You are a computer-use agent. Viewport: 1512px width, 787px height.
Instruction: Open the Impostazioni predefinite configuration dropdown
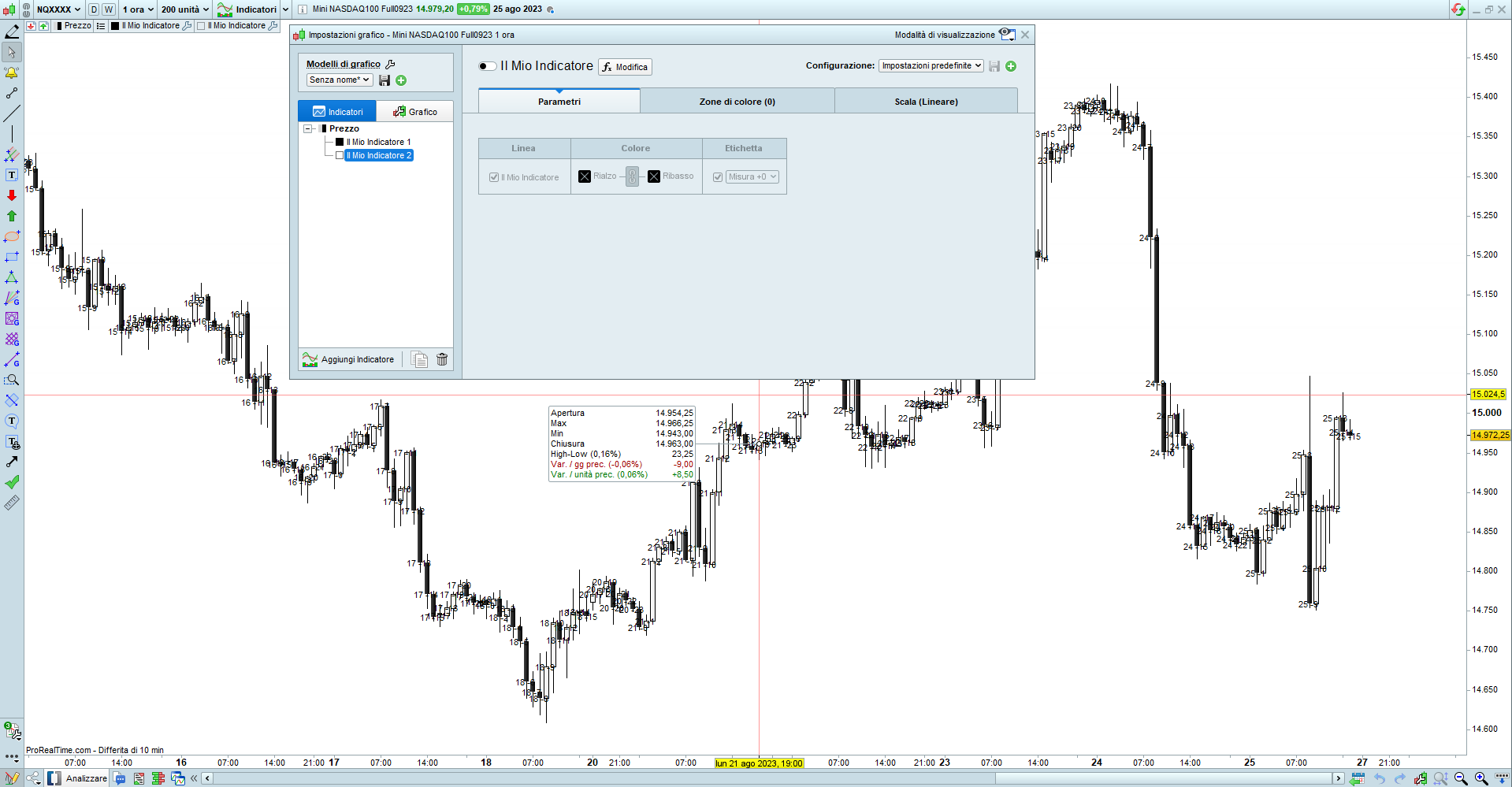point(931,66)
